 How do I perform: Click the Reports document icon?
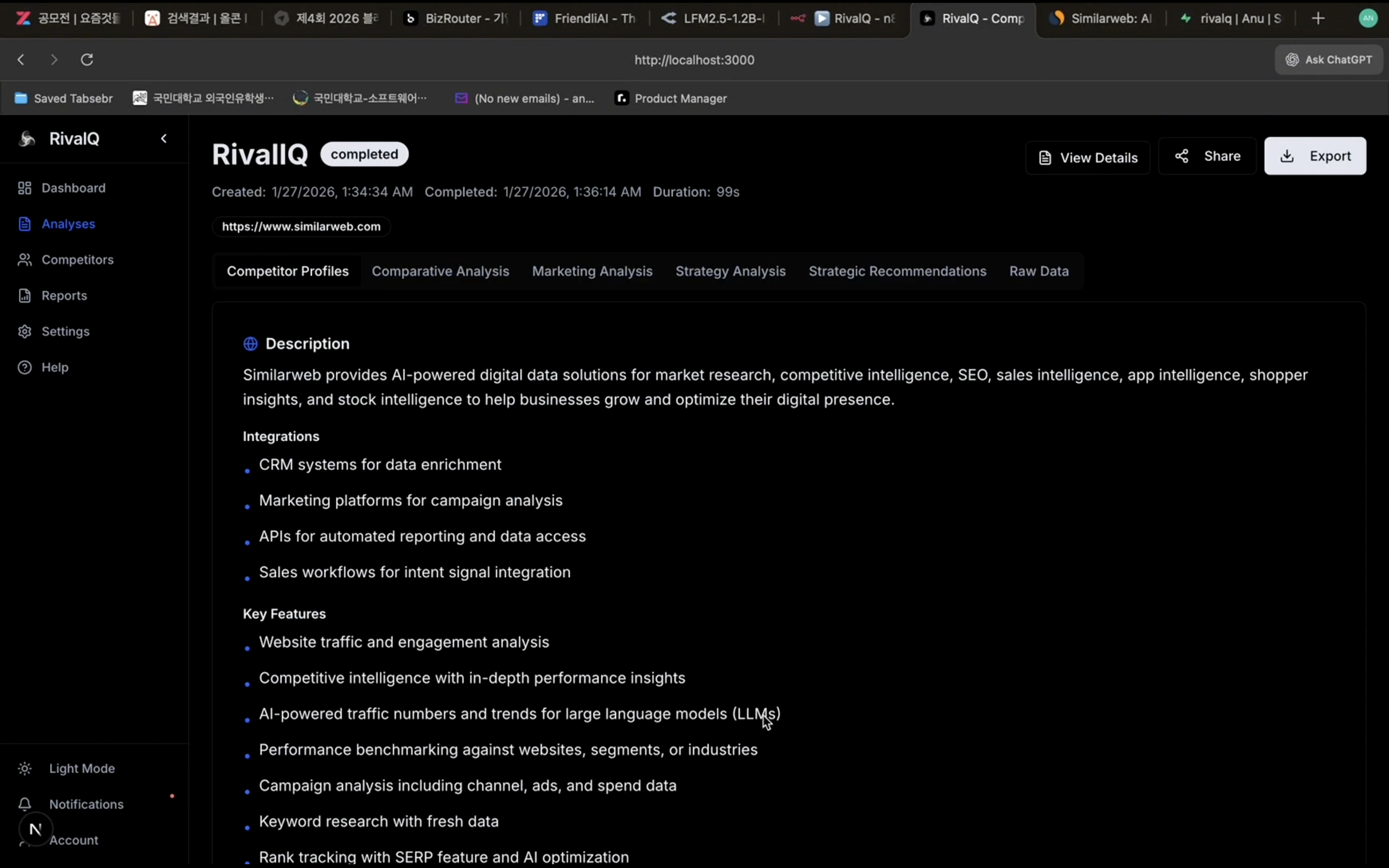tap(24, 296)
